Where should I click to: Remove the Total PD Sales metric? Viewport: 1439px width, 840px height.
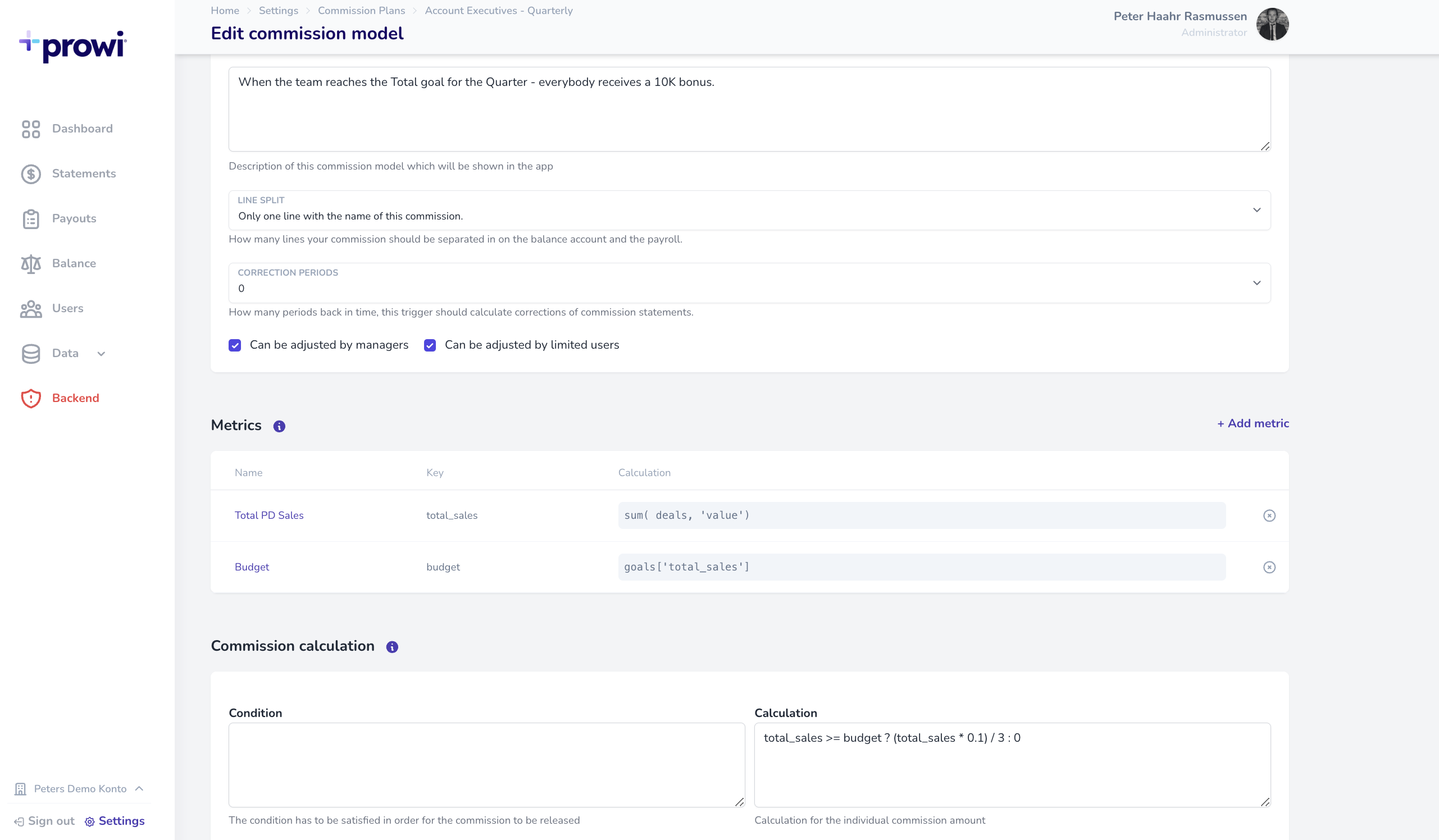(1269, 515)
